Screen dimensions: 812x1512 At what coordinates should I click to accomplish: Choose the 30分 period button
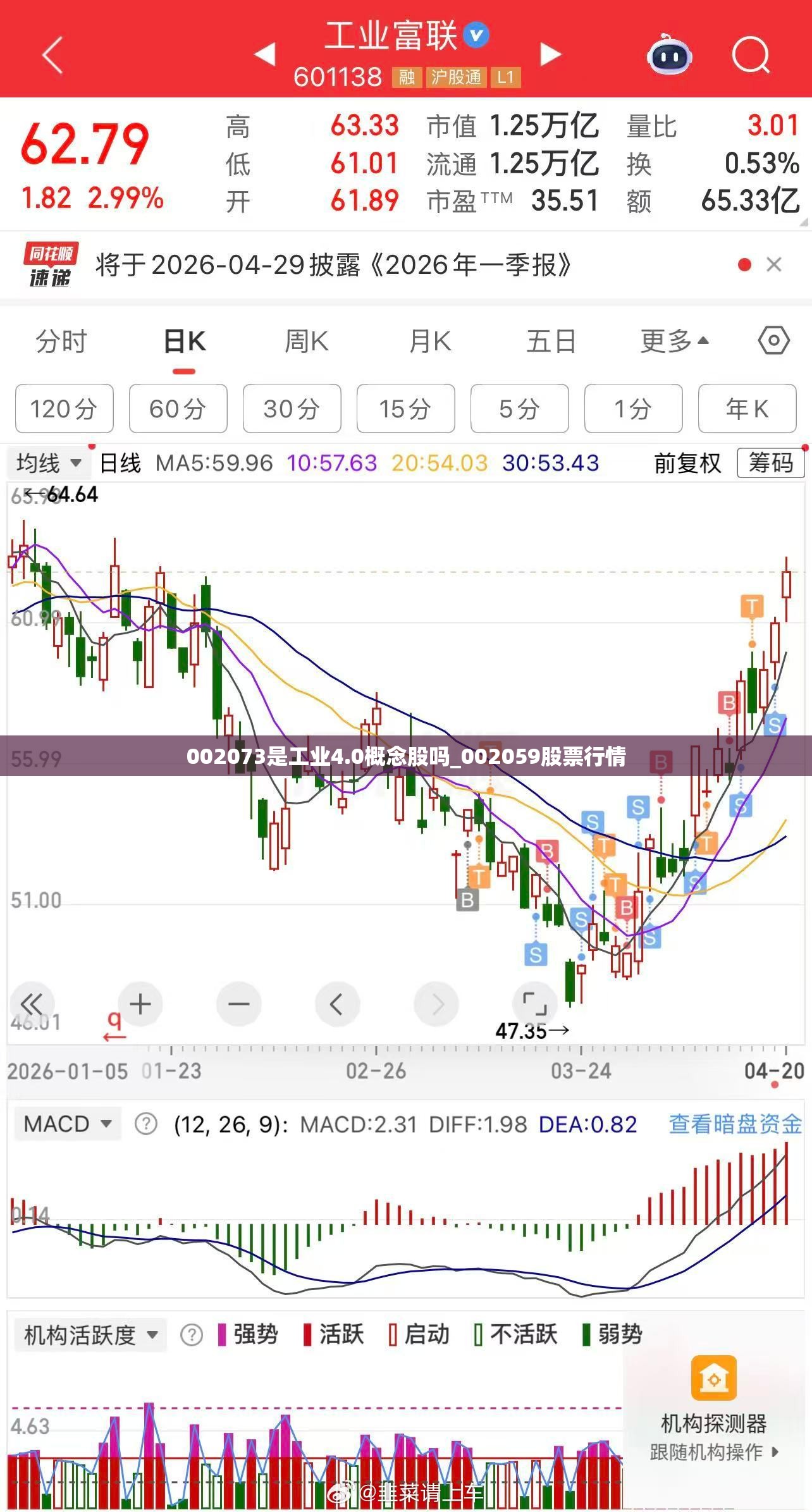292,409
